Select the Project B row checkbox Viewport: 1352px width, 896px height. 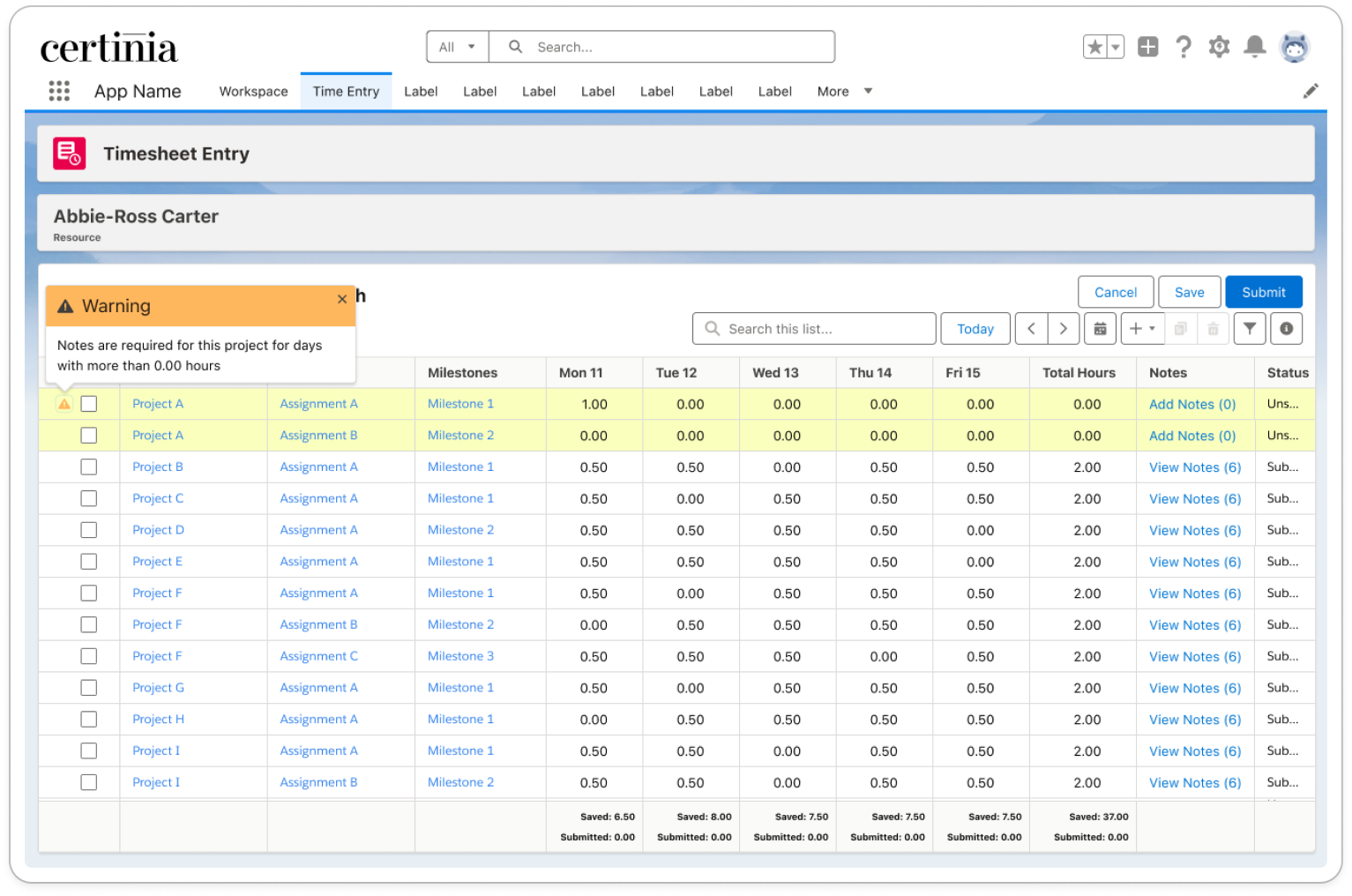tap(88, 467)
